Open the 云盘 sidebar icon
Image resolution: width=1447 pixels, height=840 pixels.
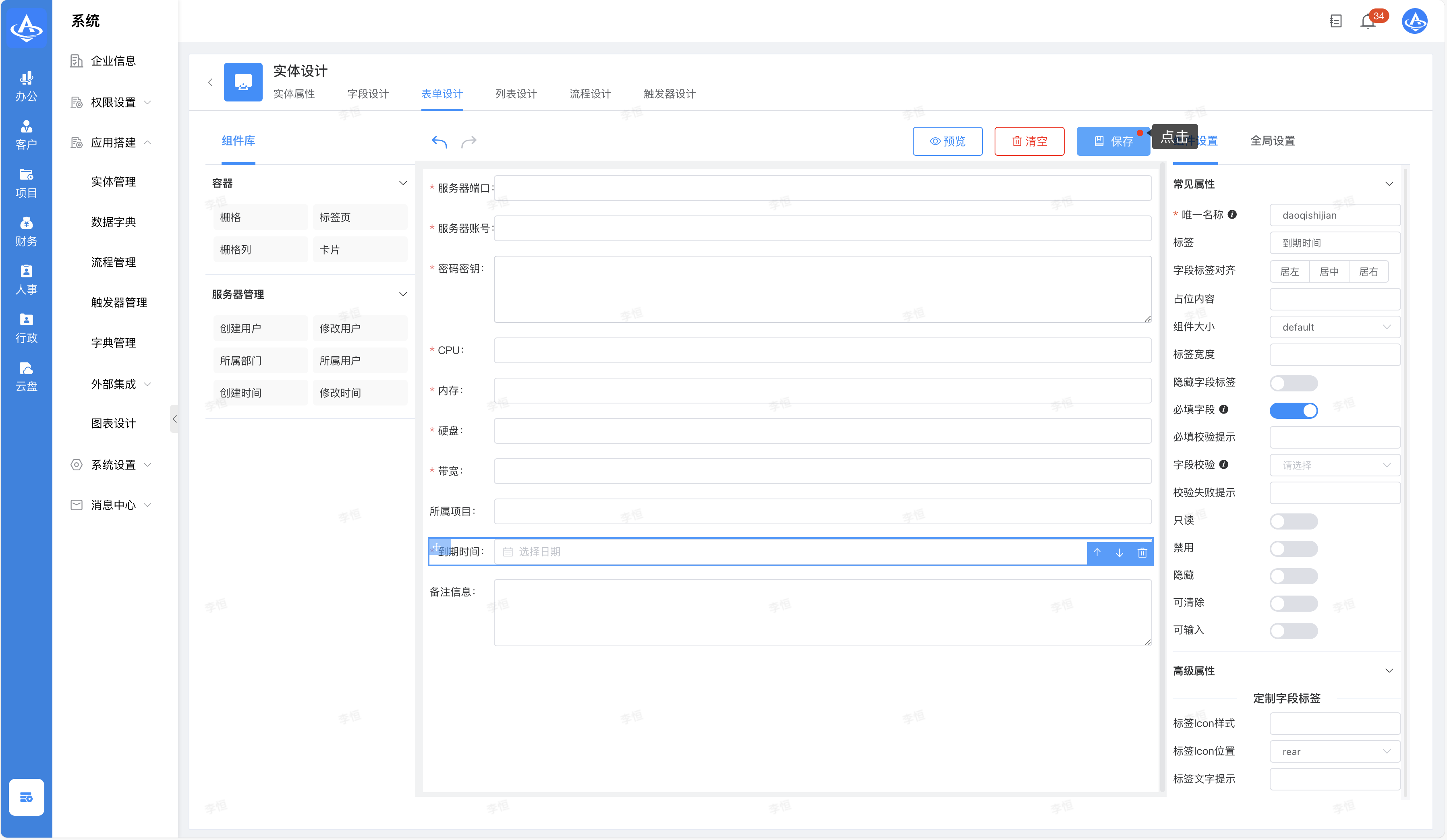(x=26, y=376)
